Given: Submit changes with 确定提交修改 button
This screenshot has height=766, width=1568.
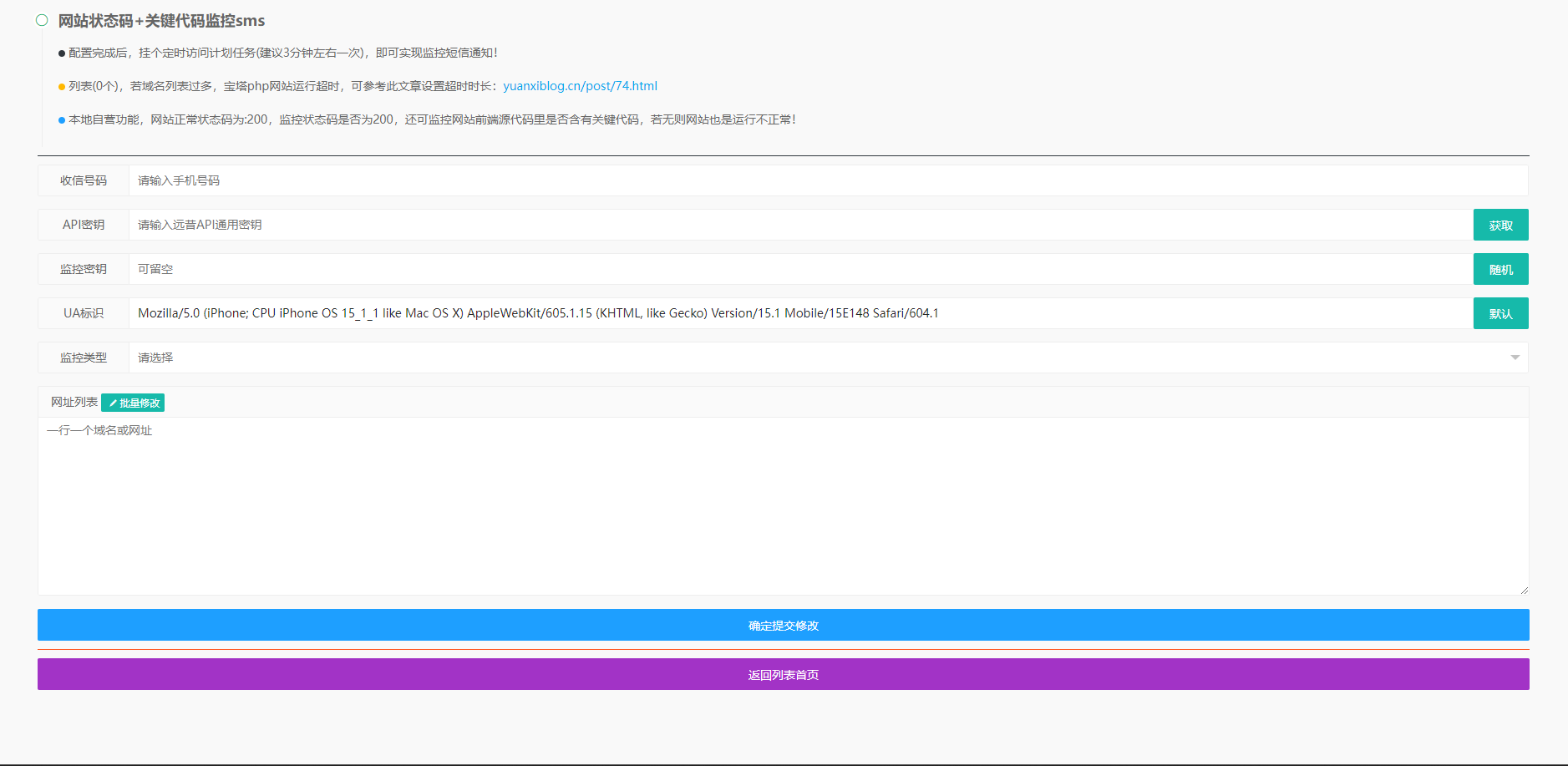Looking at the screenshot, I should coord(783,625).
